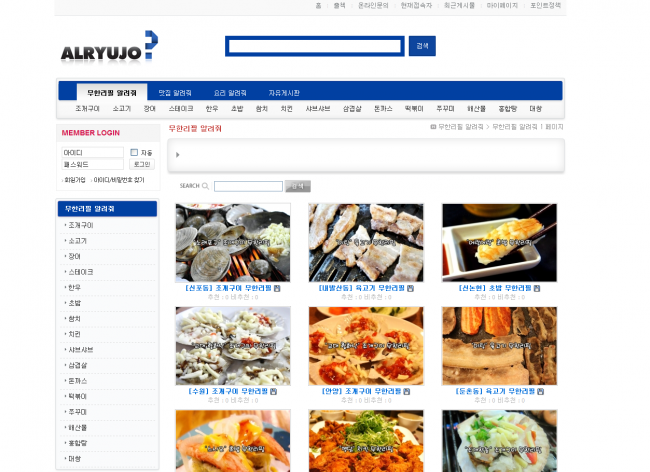This screenshot has width=650, height=472.
Task: Select 해산물 in the left sidebar list
Action: [x=78, y=428]
